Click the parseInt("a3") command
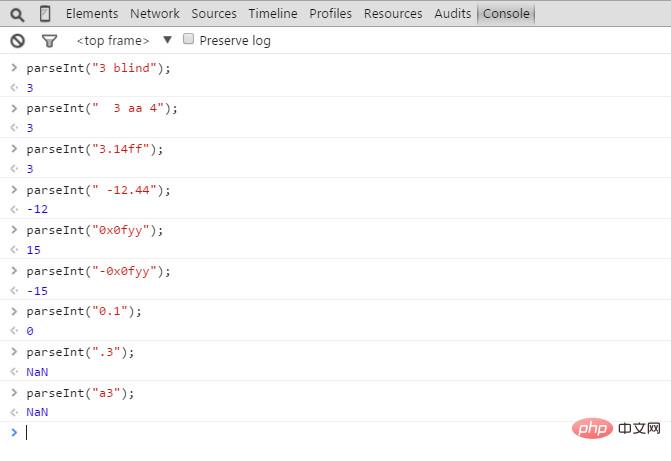 pyautogui.click(x=80, y=393)
